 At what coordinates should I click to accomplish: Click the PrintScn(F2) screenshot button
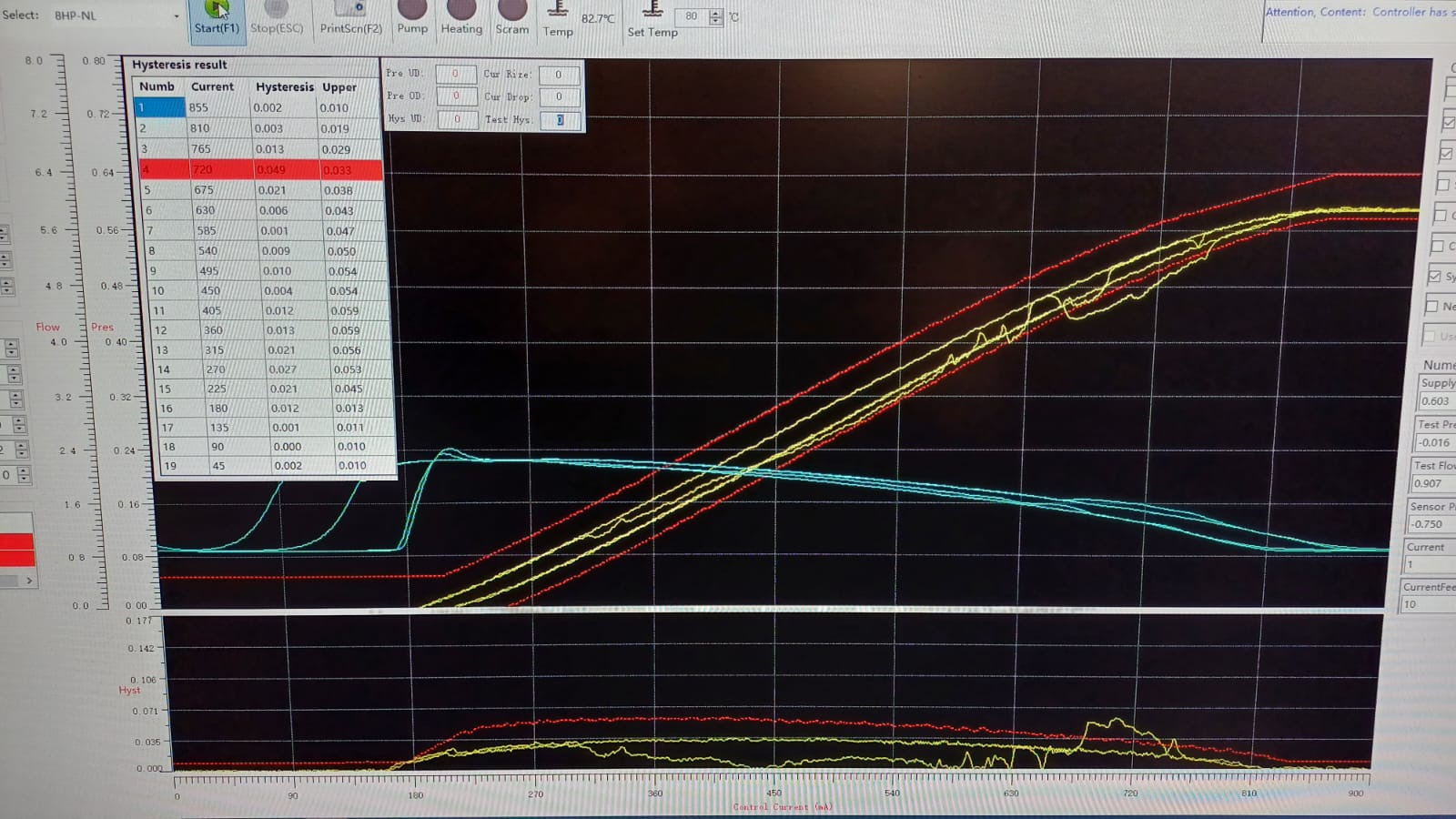click(x=350, y=19)
